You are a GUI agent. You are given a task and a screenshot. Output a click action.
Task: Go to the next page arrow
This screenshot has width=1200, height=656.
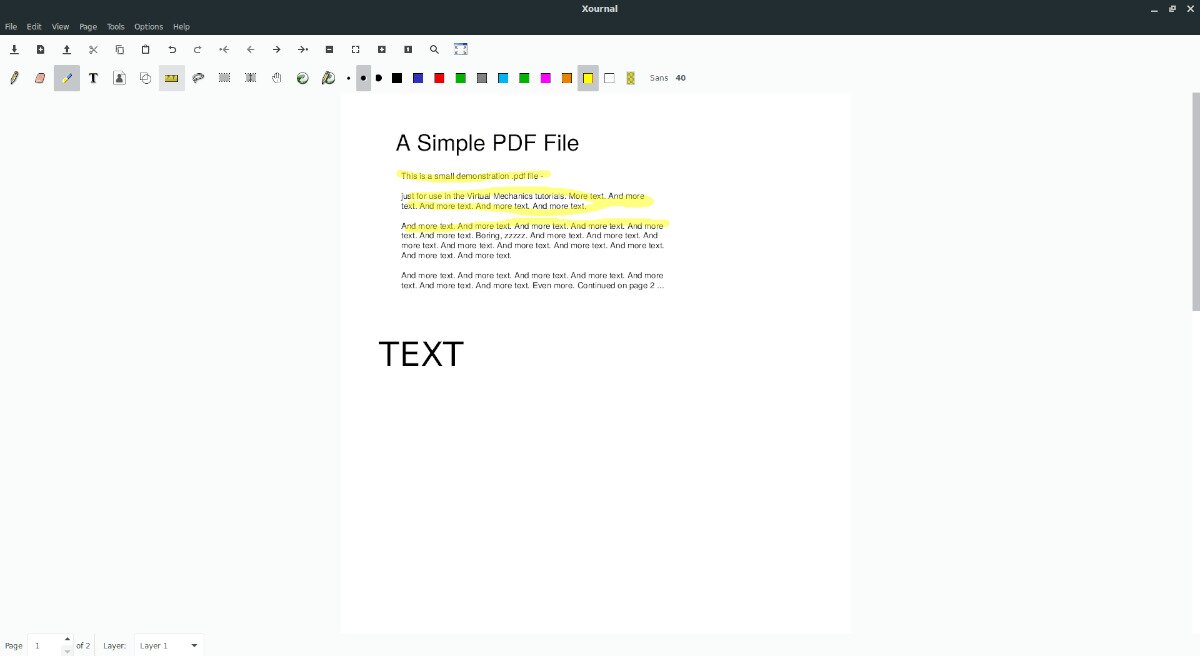point(276,49)
